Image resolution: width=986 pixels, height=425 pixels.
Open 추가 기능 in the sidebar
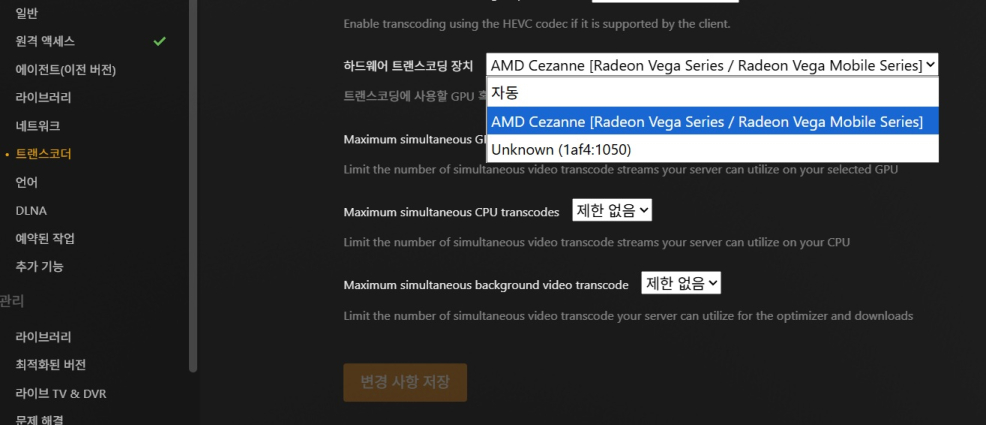[x=40, y=267]
